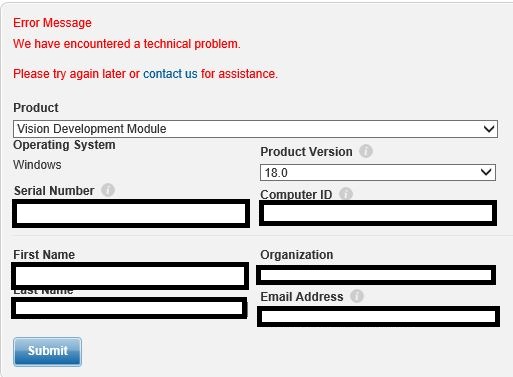Click the 'Windows' operating system text
Screen dimensions: 513x377
[37, 165]
